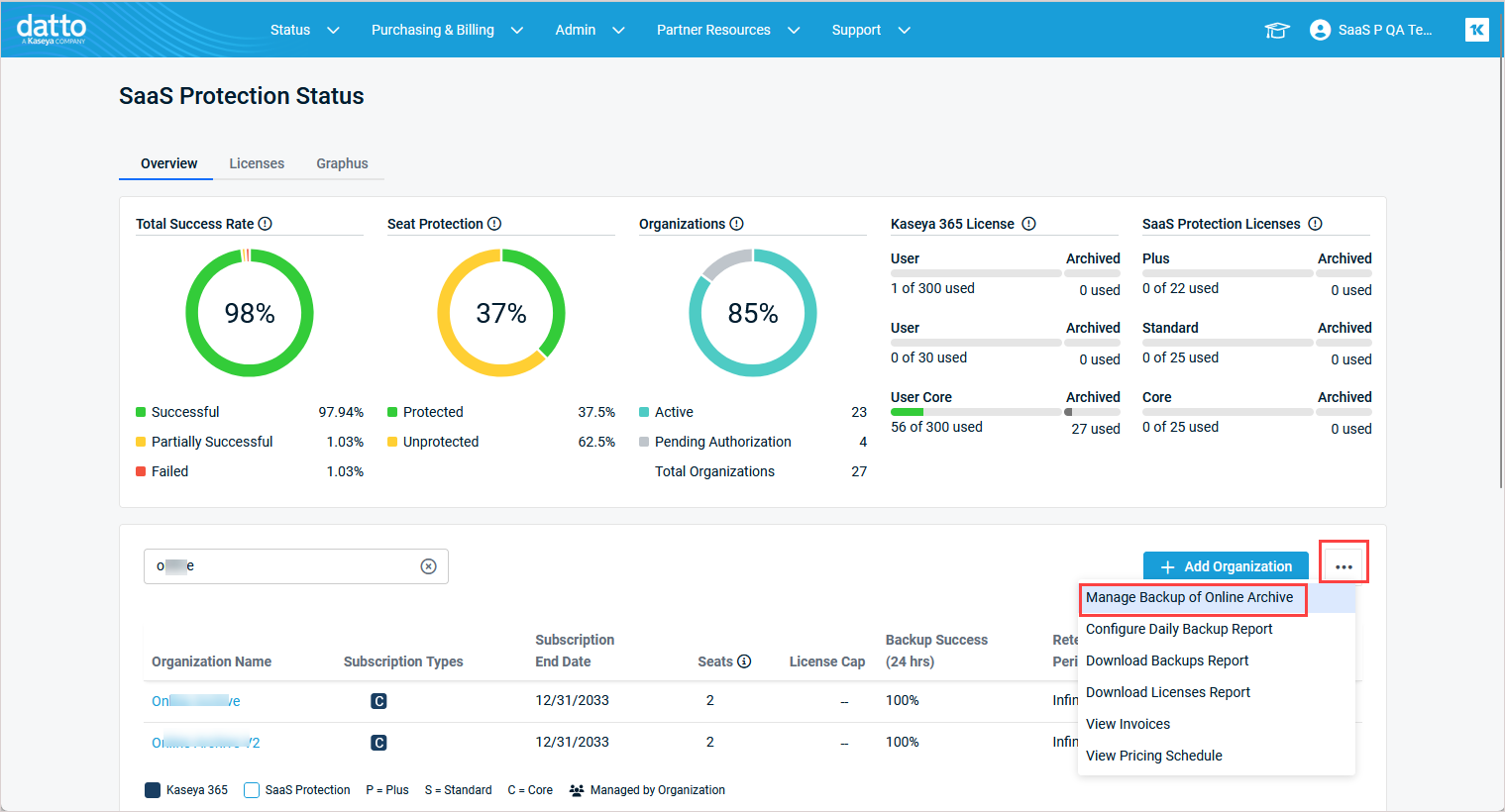The image size is (1505, 812).
Task: Choose Download Licenses Report option
Action: pyautogui.click(x=1167, y=692)
